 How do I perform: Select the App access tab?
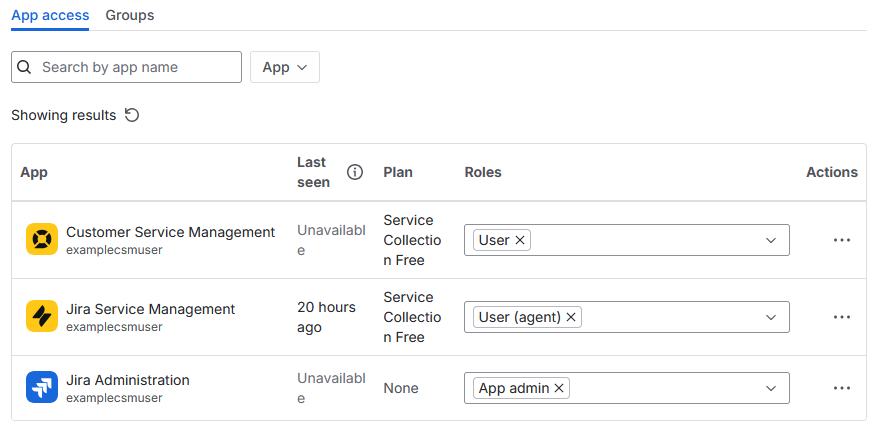click(x=50, y=15)
